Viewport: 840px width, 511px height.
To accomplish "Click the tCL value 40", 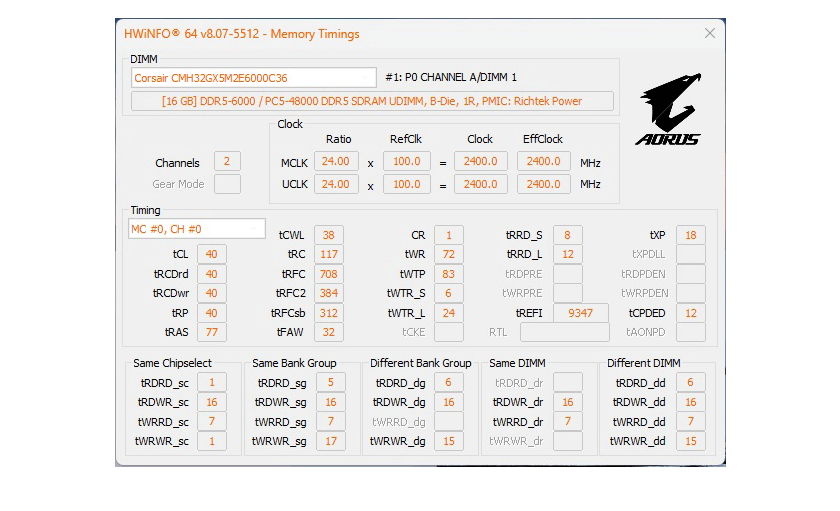I will click(211, 254).
